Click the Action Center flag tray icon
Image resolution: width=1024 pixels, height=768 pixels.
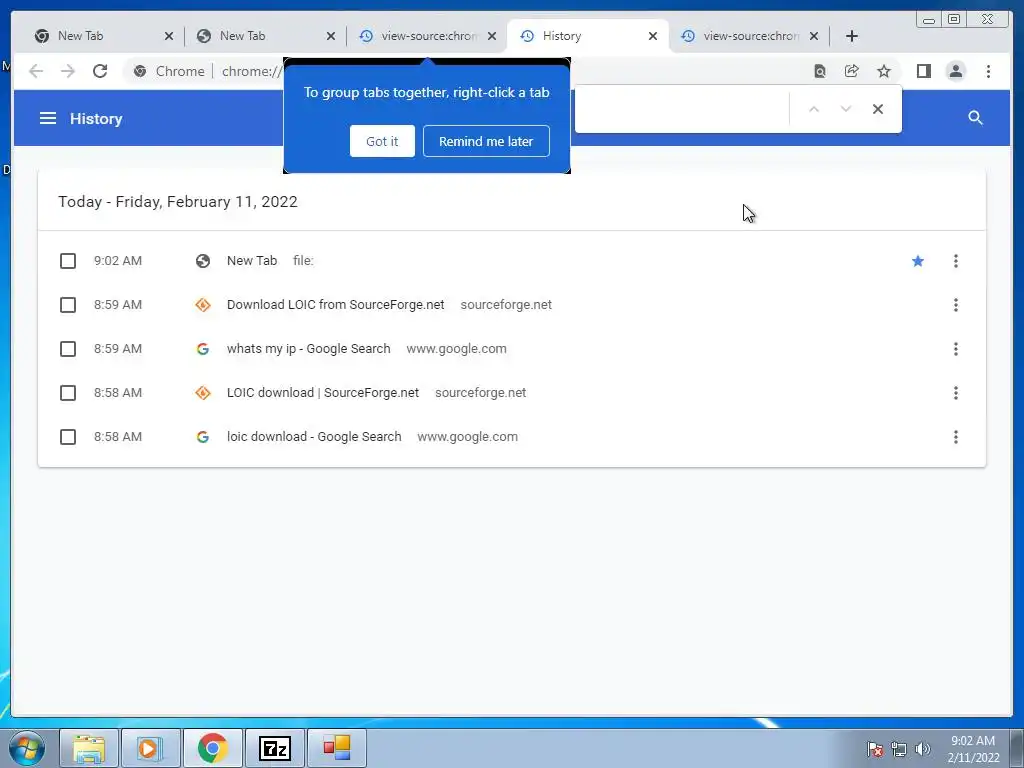pos(875,749)
